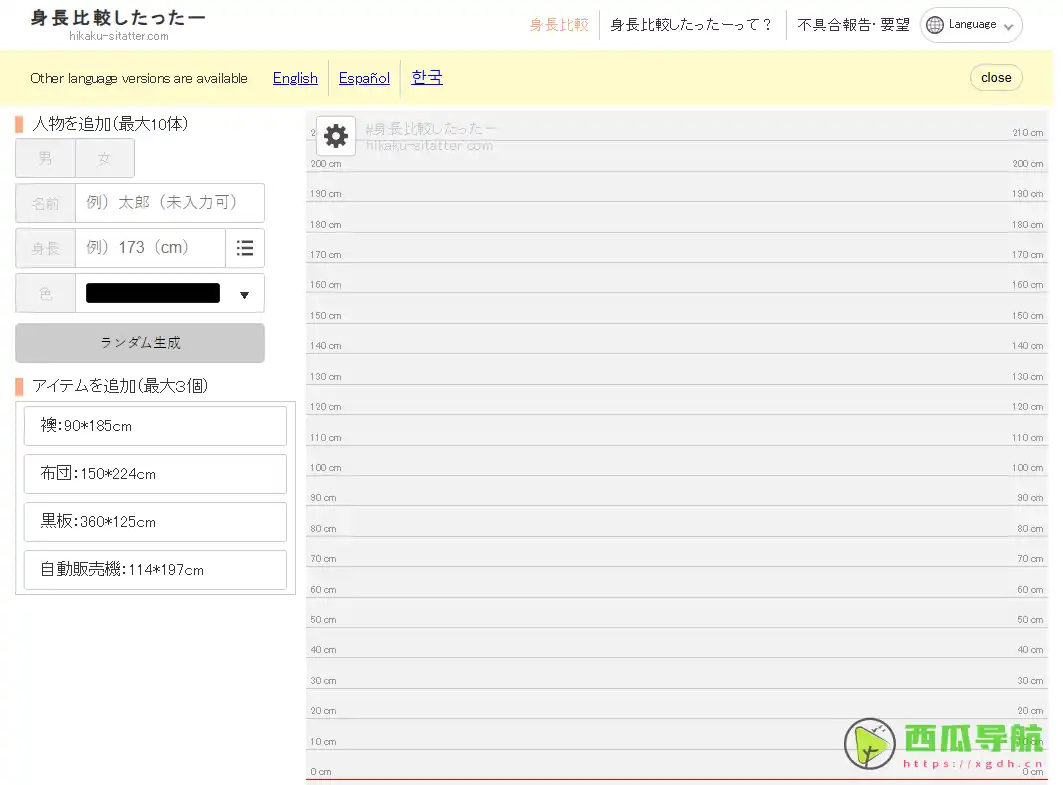The width and height of the screenshot is (1063, 785).
Task: Add the 布団:150*224cm item
Action: coord(155,473)
